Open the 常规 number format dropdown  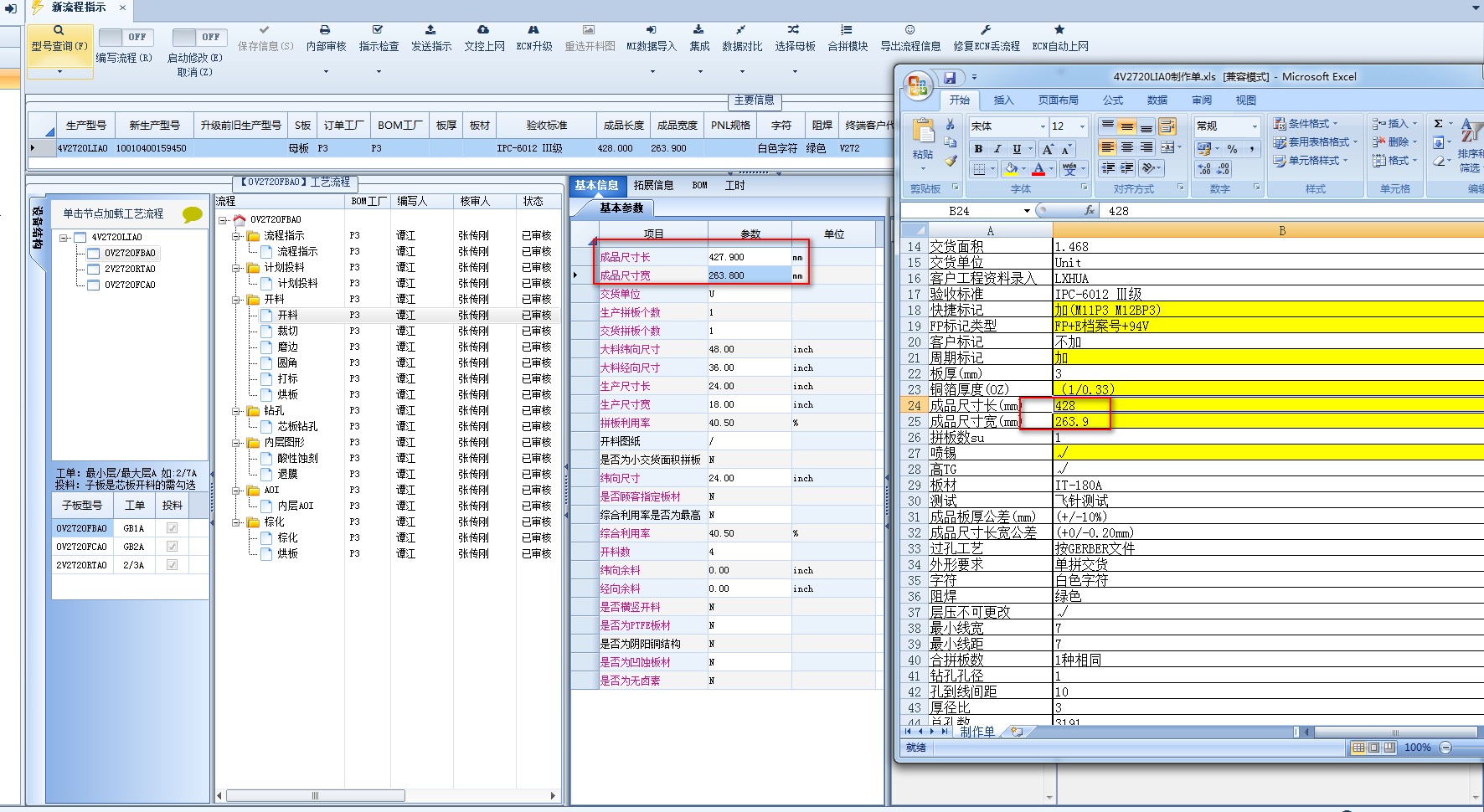click(x=1254, y=126)
